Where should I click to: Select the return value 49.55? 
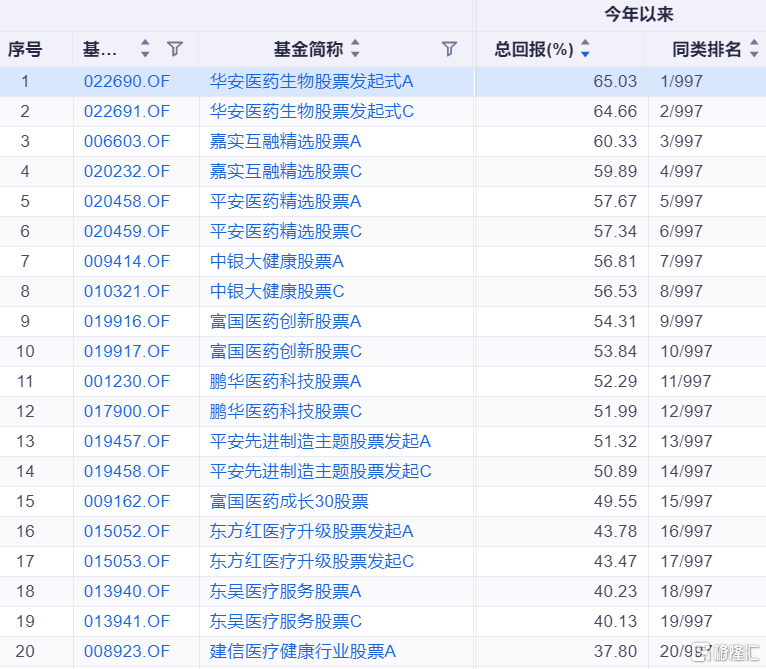[615, 501]
